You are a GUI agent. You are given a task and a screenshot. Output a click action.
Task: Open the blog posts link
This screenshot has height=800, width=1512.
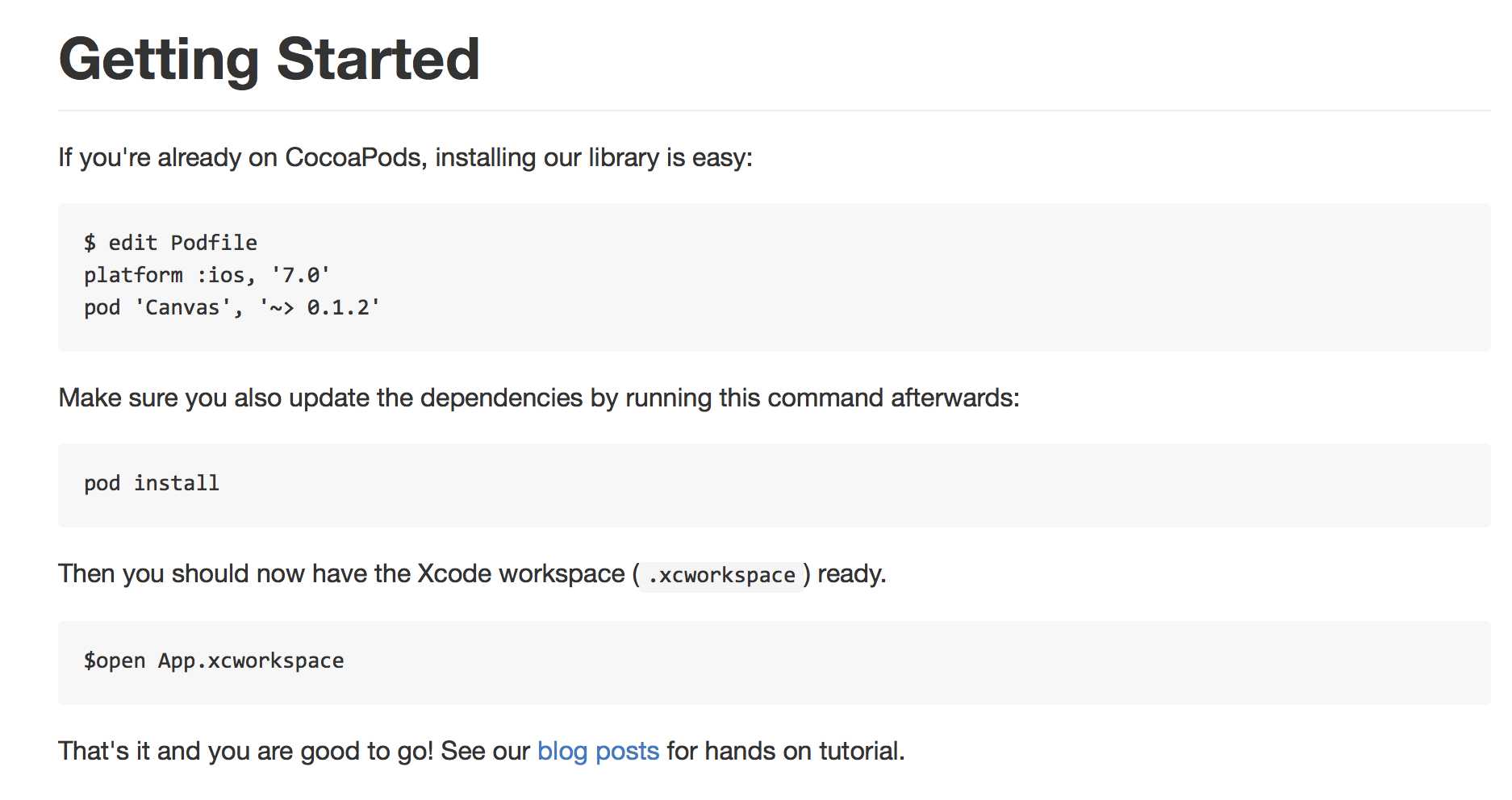tap(598, 751)
